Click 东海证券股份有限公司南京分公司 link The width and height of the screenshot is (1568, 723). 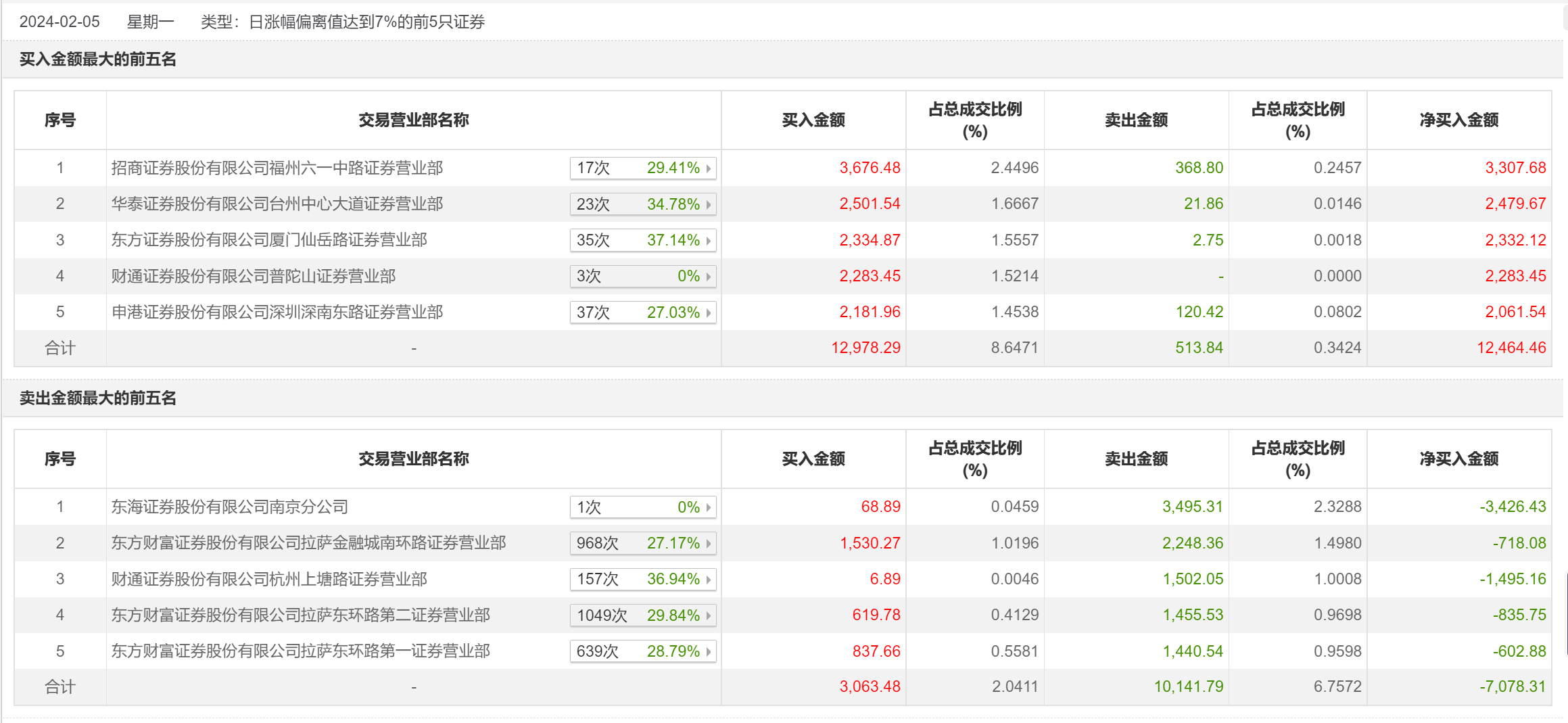230,507
